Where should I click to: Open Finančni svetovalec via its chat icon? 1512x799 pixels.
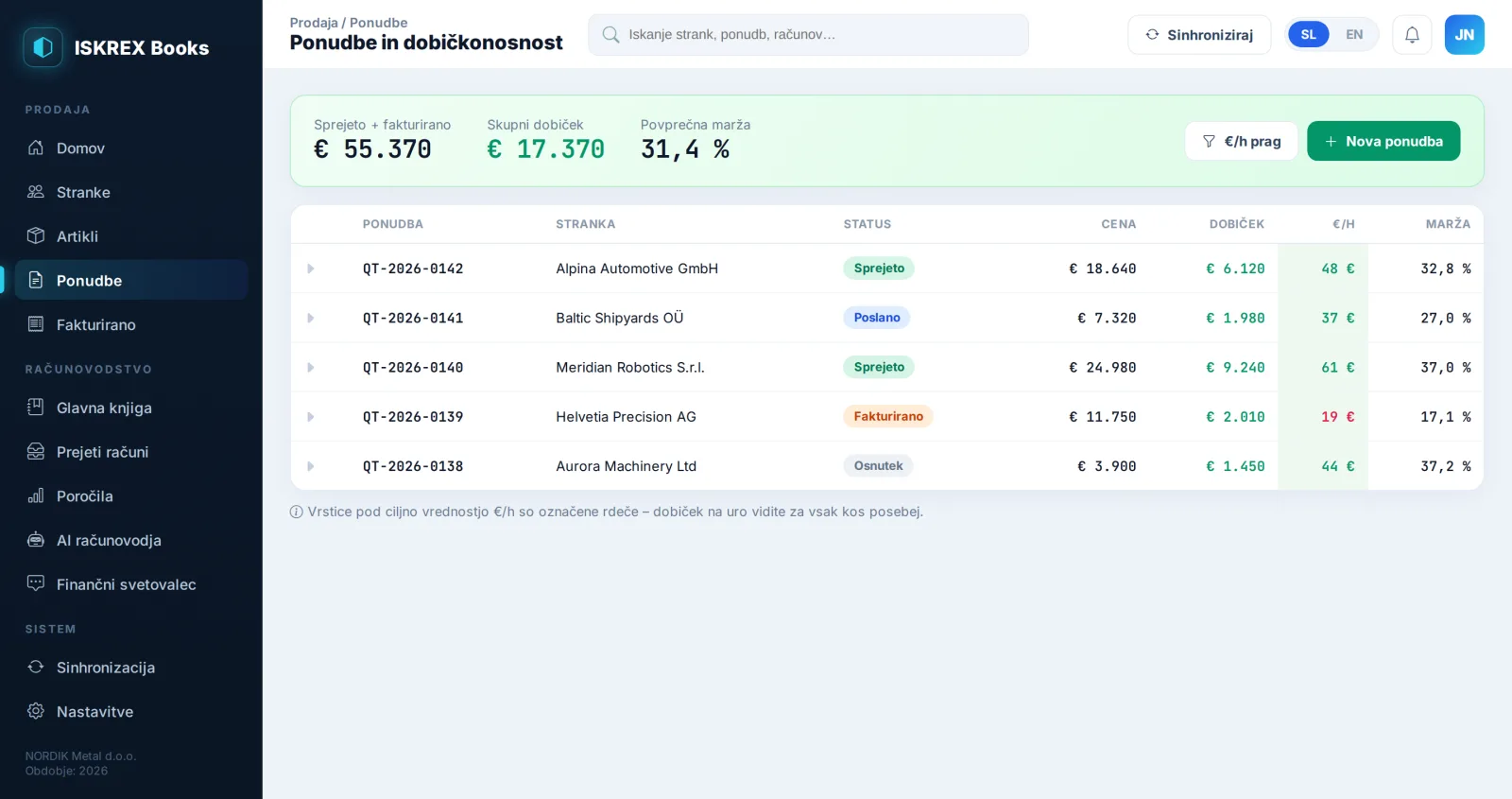tap(36, 583)
